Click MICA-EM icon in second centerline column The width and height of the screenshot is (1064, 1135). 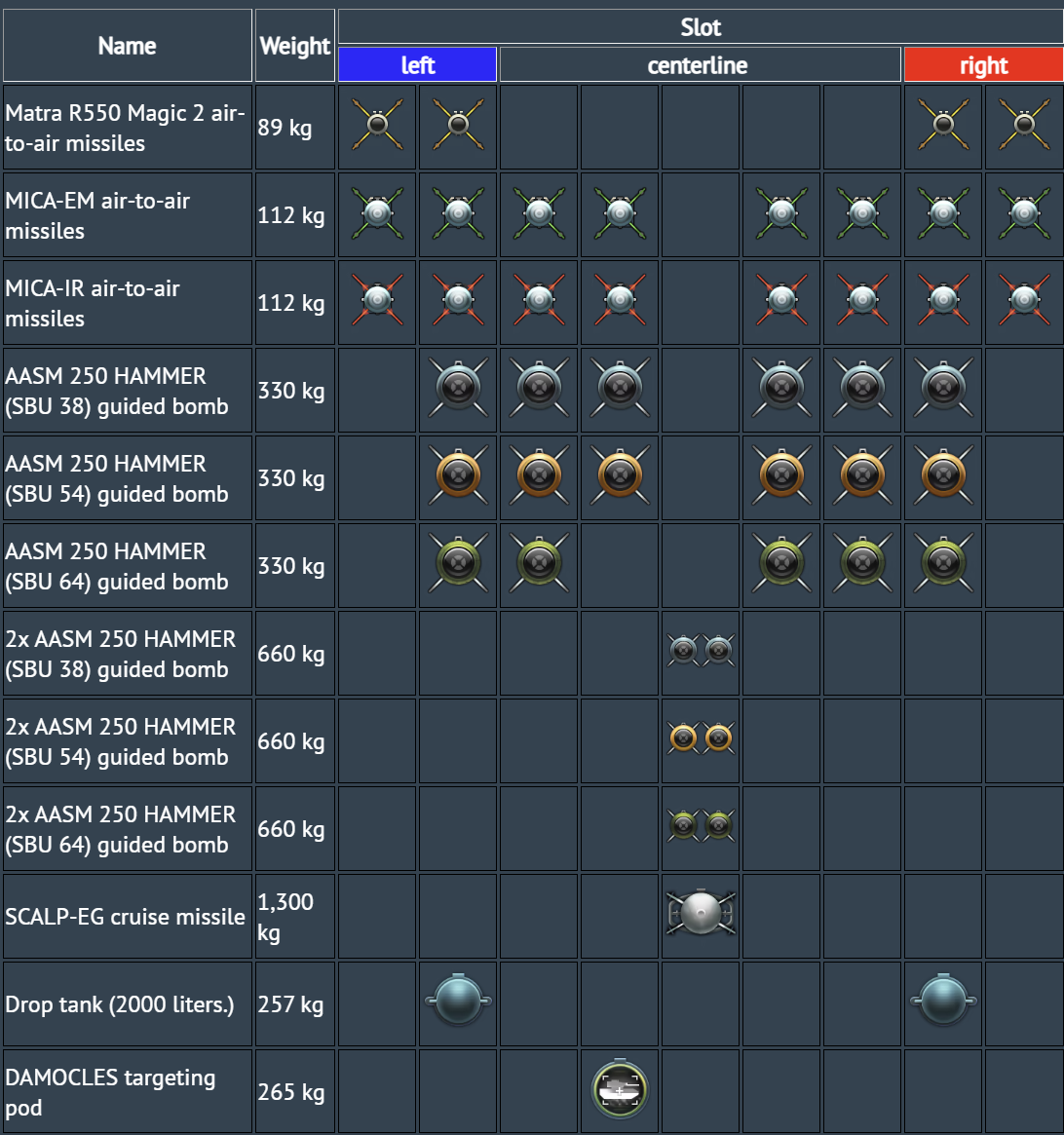click(x=620, y=212)
